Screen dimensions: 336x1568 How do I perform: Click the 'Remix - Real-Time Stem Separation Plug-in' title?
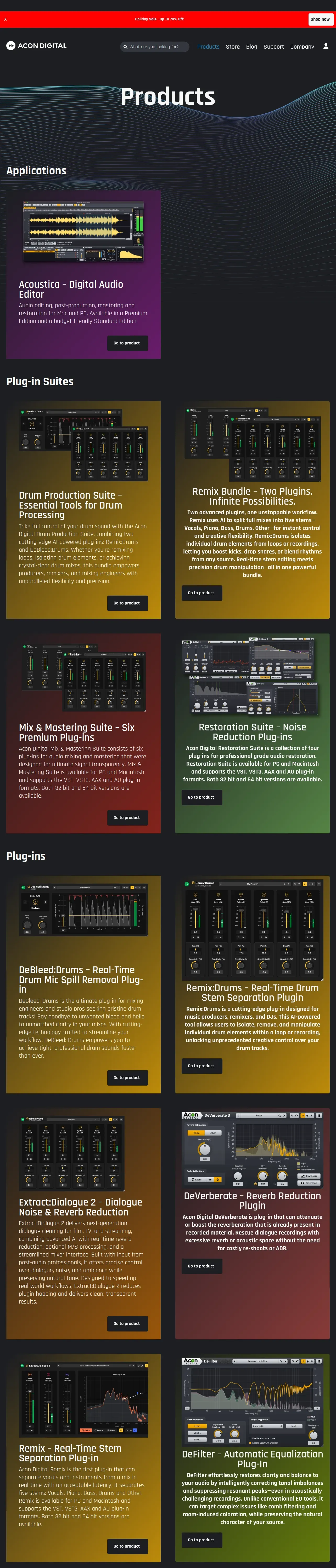click(x=70, y=1453)
